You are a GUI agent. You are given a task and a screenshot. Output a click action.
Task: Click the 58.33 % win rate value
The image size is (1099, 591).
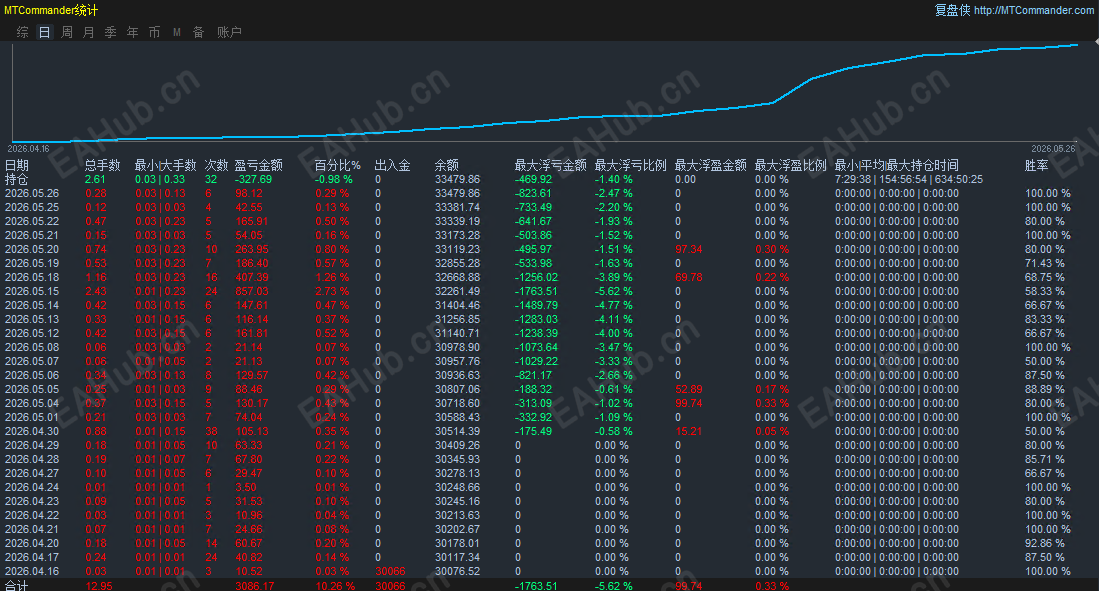pyautogui.click(x=1045, y=292)
